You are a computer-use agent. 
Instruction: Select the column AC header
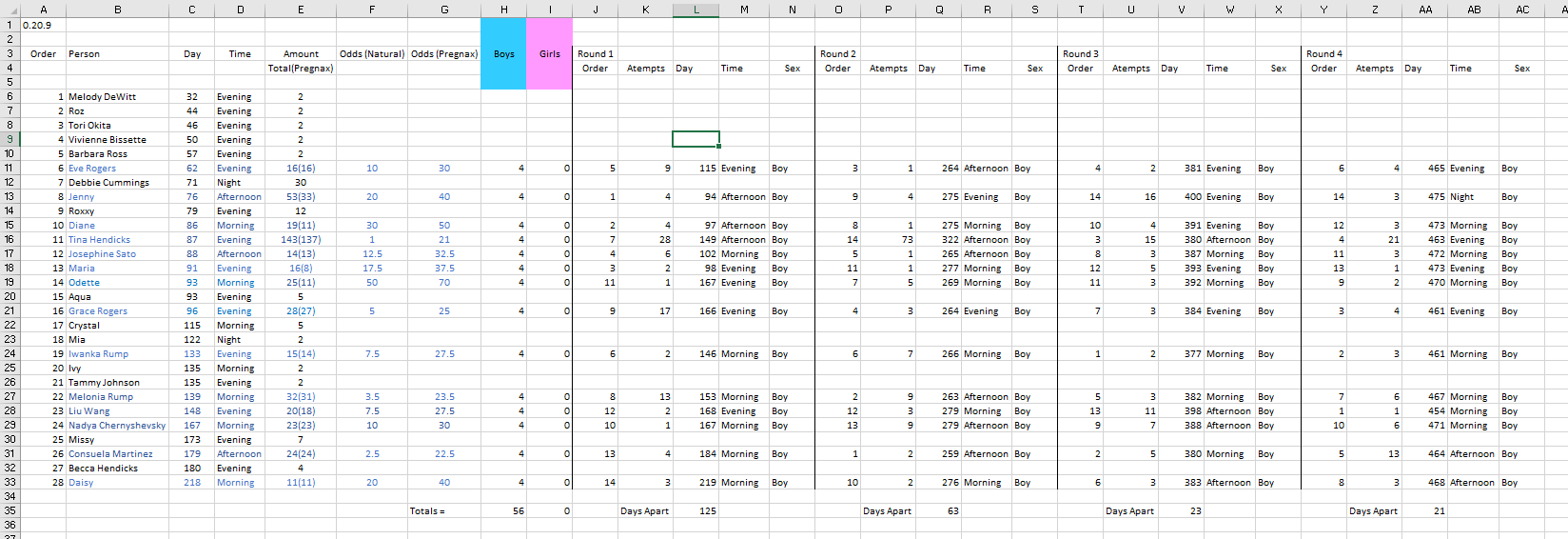click(x=1522, y=10)
